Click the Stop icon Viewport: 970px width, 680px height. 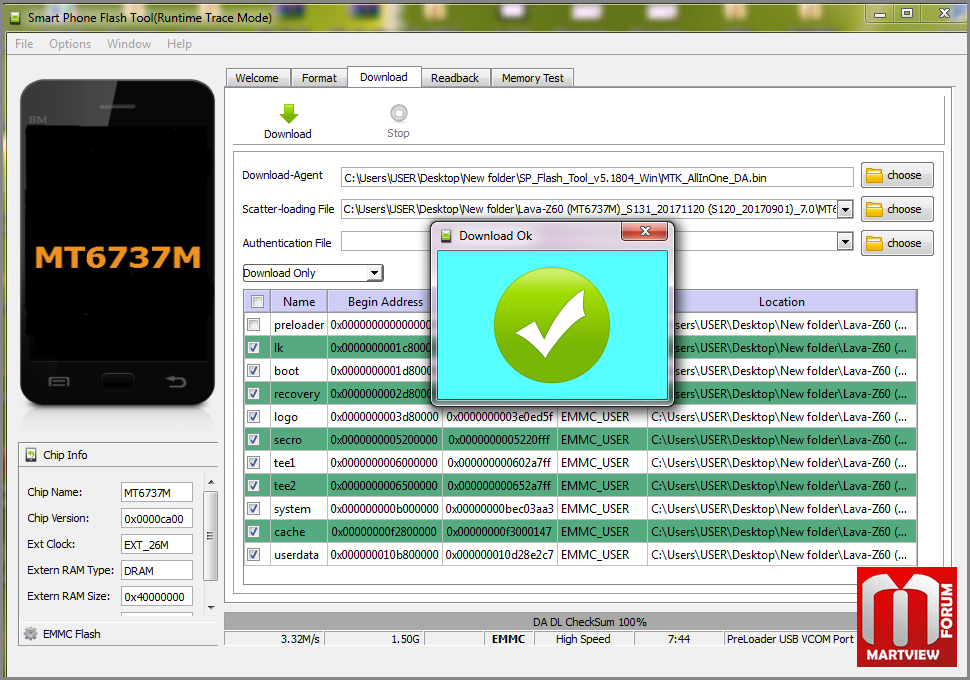[x=398, y=113]
